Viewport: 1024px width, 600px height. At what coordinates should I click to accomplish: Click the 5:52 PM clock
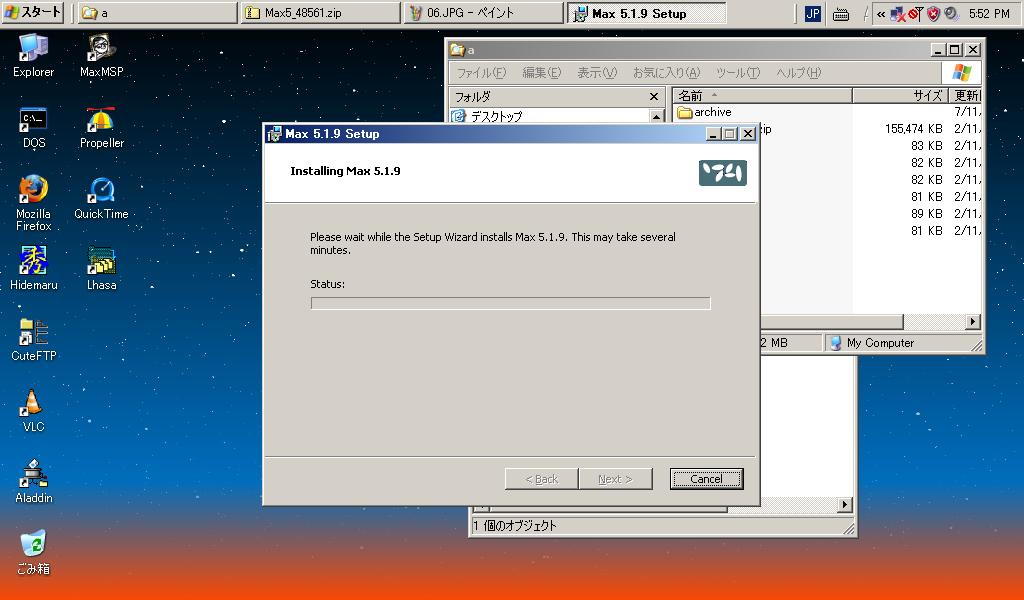989,13
